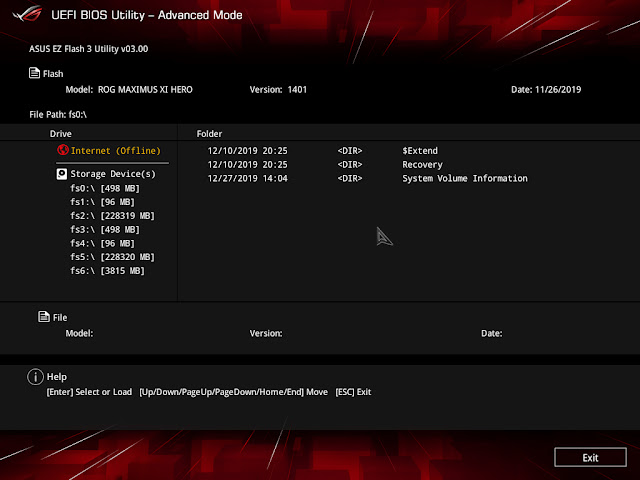Select drive fs5:\ [228320 MB]
Viewport: 640px width, 480px height.
click(112, 257)
